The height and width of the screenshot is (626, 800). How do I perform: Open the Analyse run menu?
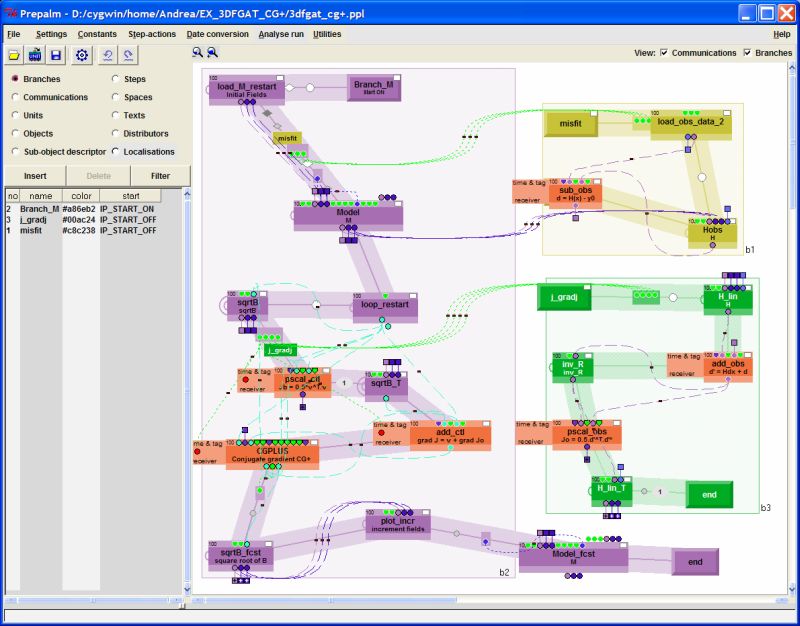point(280,34)
